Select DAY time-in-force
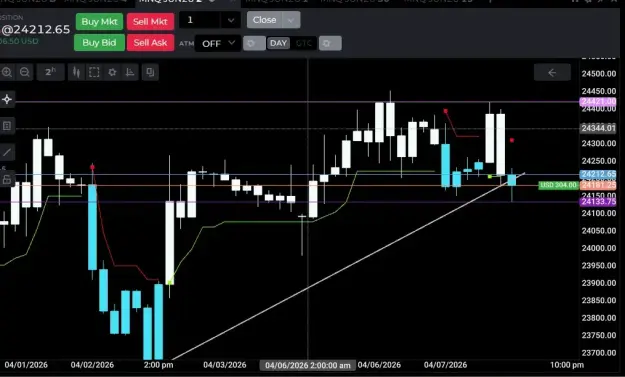This screenshot has width=625, height=377. coord(278,43)
